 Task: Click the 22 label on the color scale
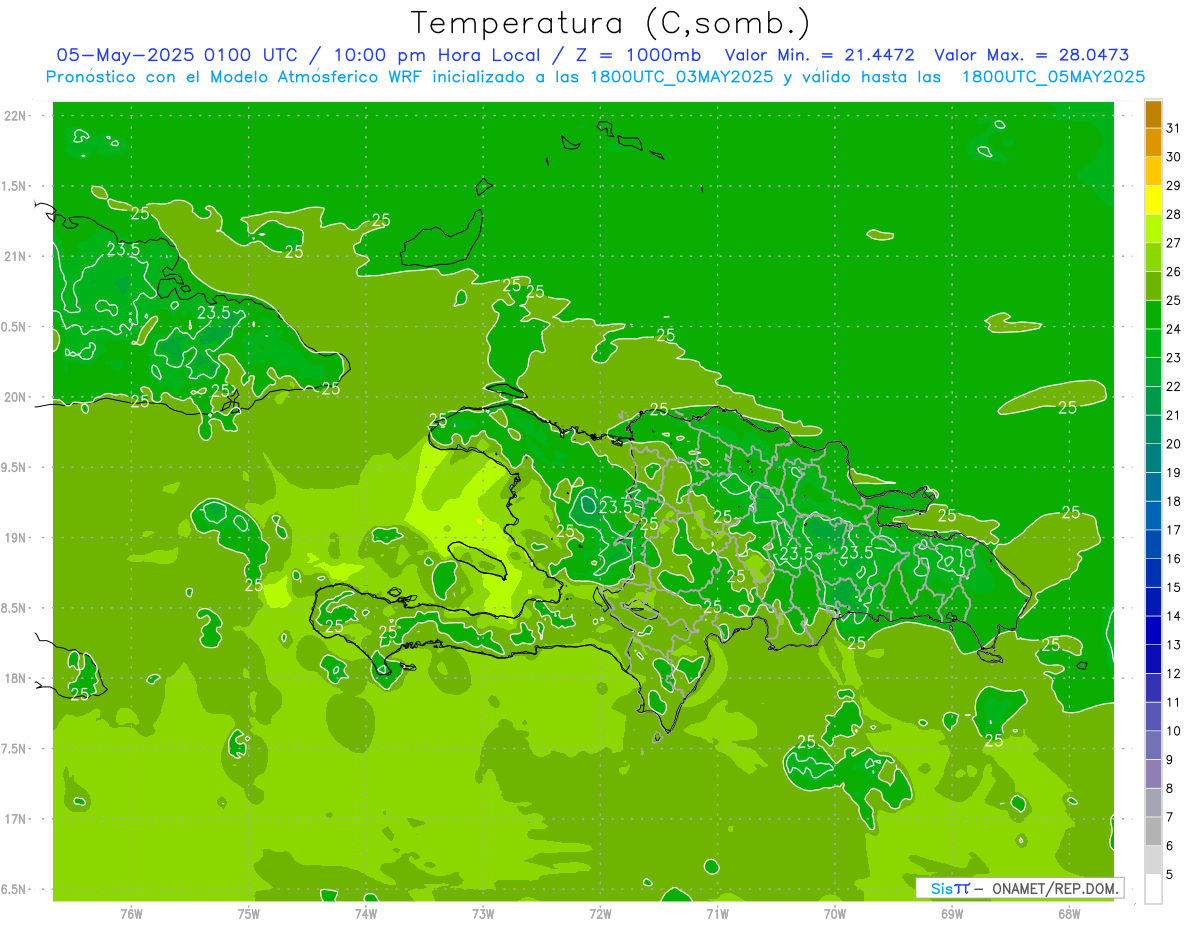coord(1173,387)
